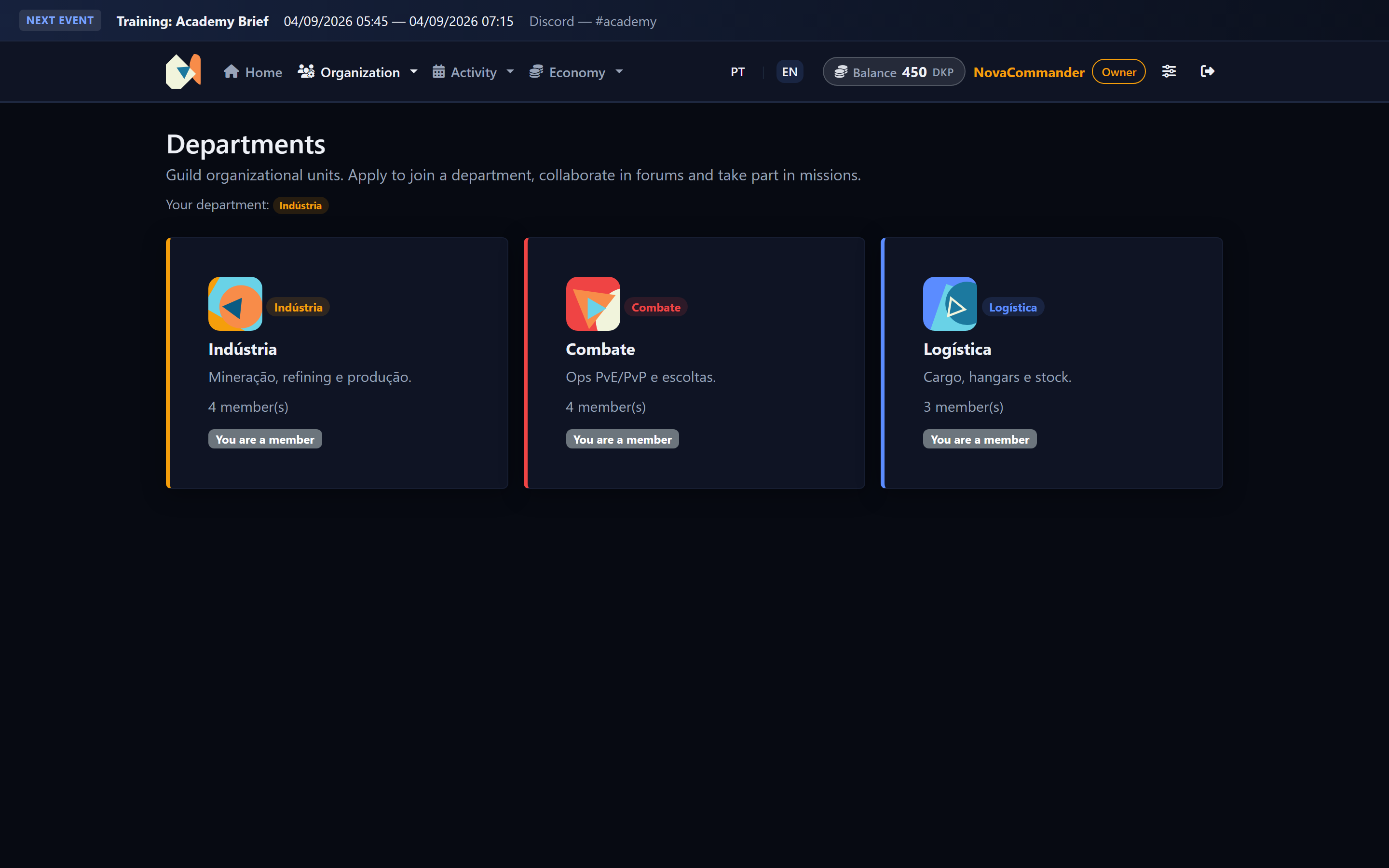Click the Activity calendar icon

[x=438, y=72]
